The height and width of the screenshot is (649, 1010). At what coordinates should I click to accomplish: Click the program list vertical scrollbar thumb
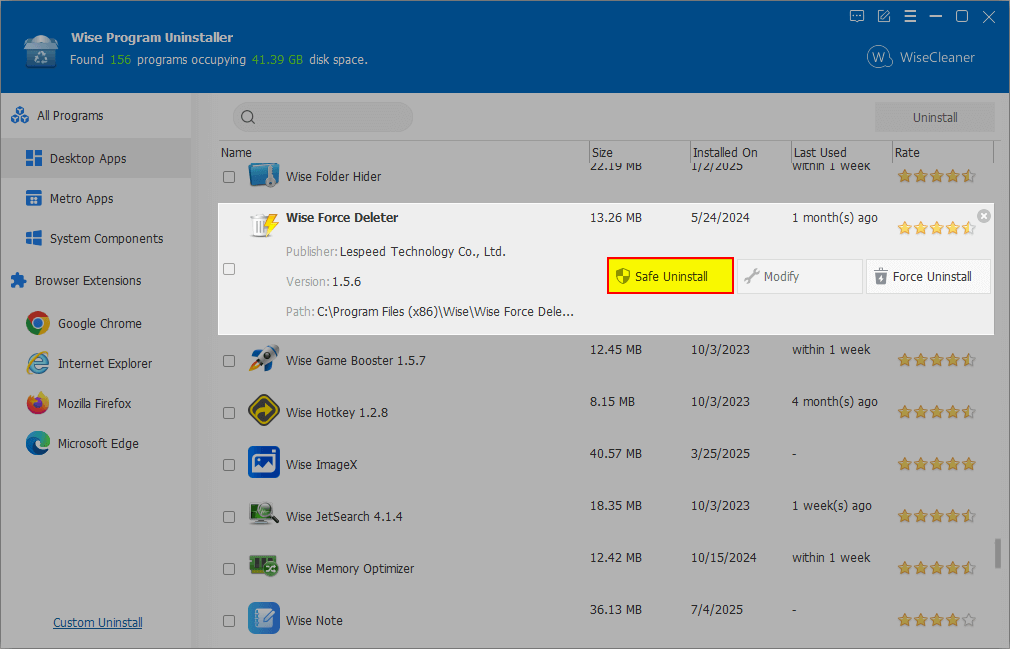(998, 554)
